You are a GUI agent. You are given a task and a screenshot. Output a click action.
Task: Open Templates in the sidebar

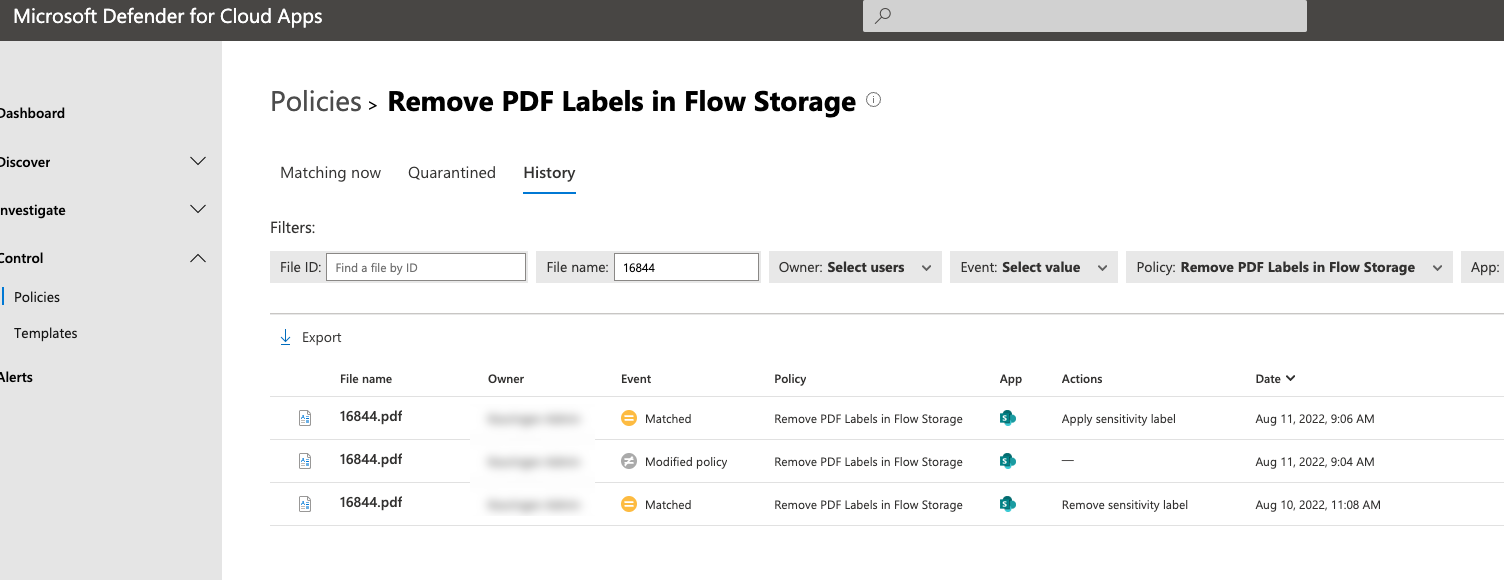[x=46, y=333]
